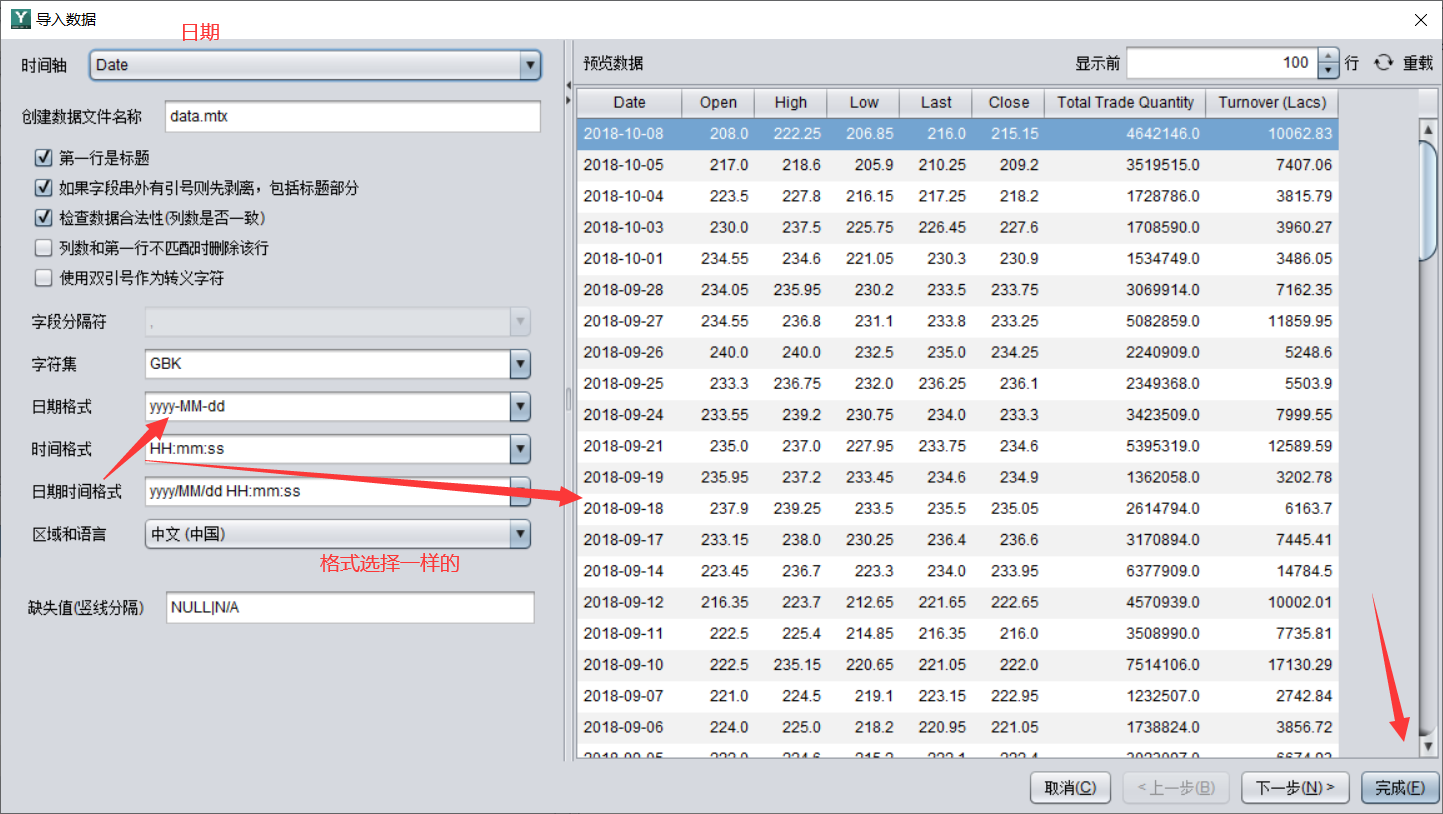The image size is (1443, 814).
Task: Open the 时间轴 Date dropdown
Action: (x=530, y=65)
